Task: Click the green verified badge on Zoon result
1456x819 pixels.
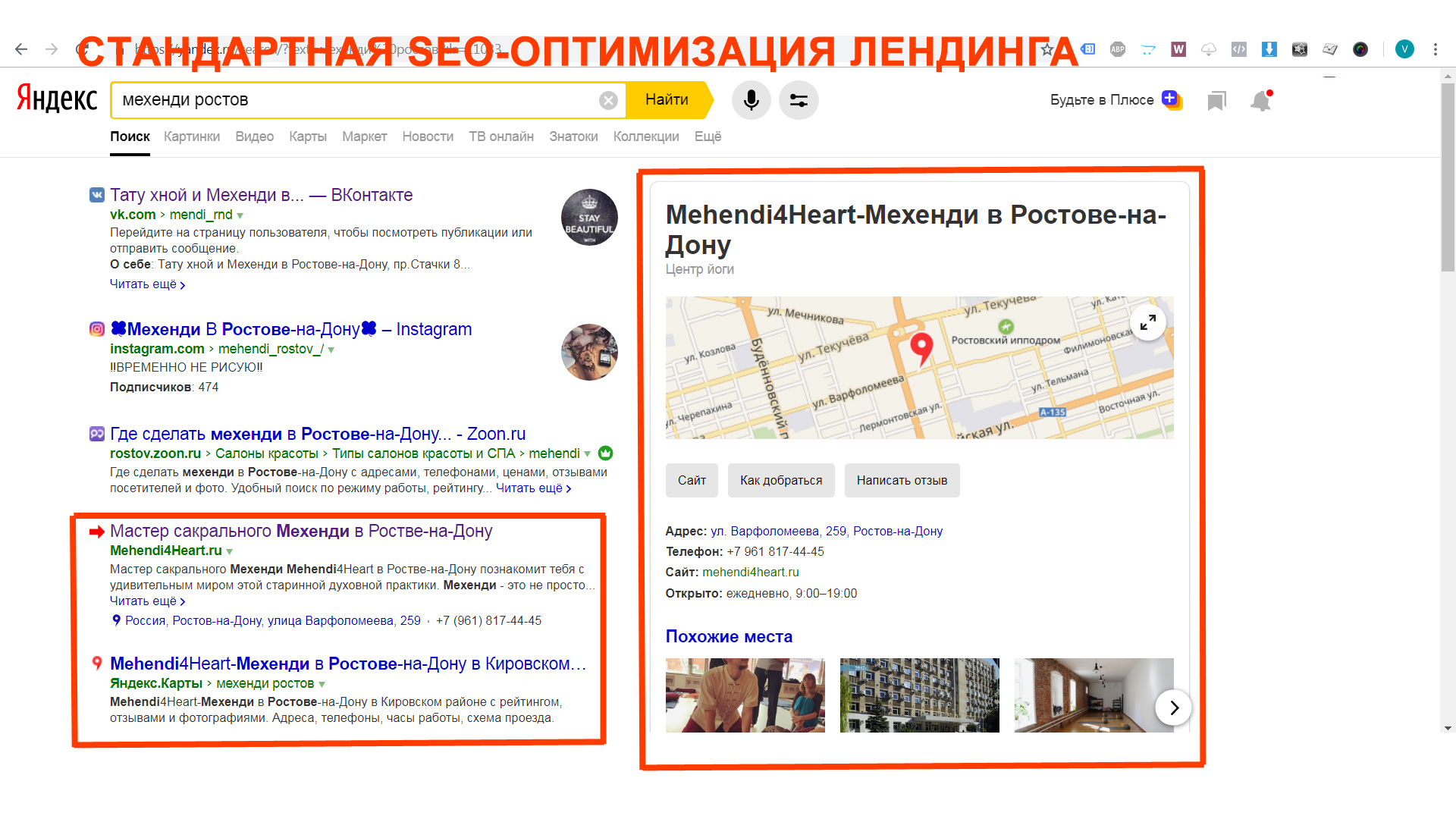Action: click(x=605, y=453)
